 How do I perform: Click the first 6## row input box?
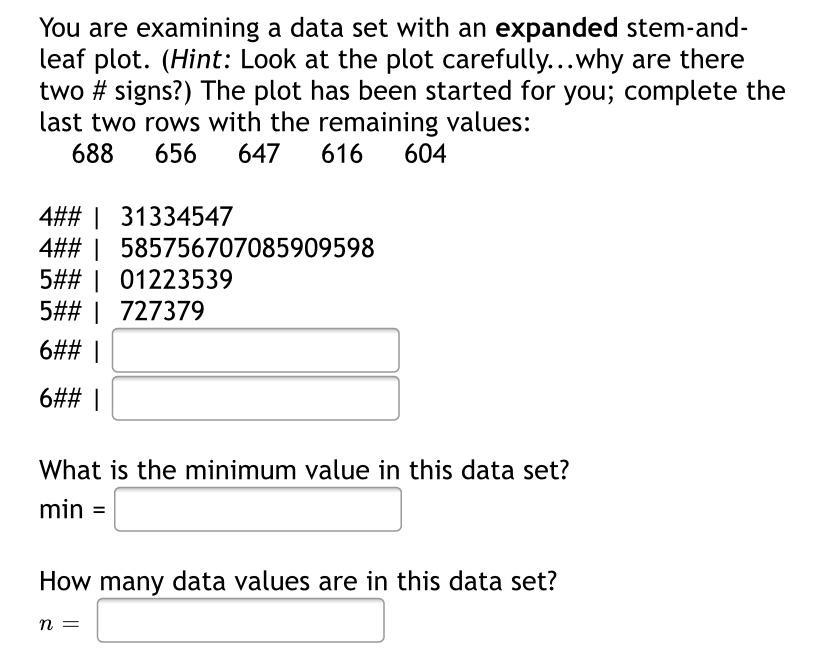pos(256,350)
